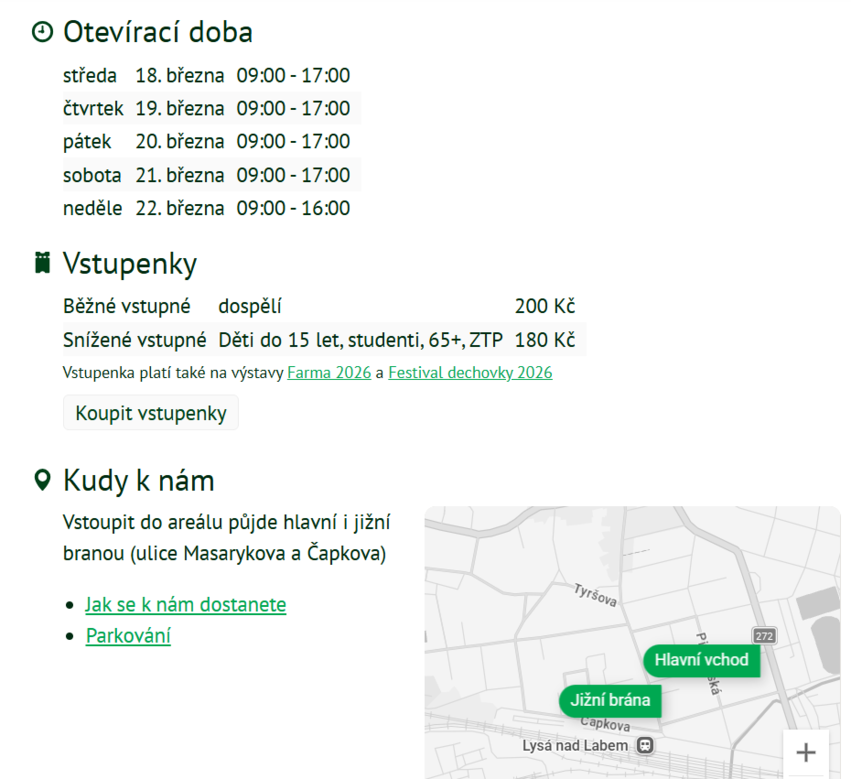
Task: Click the ticket icon next to Vstupenky
Action: pos(42,264)
